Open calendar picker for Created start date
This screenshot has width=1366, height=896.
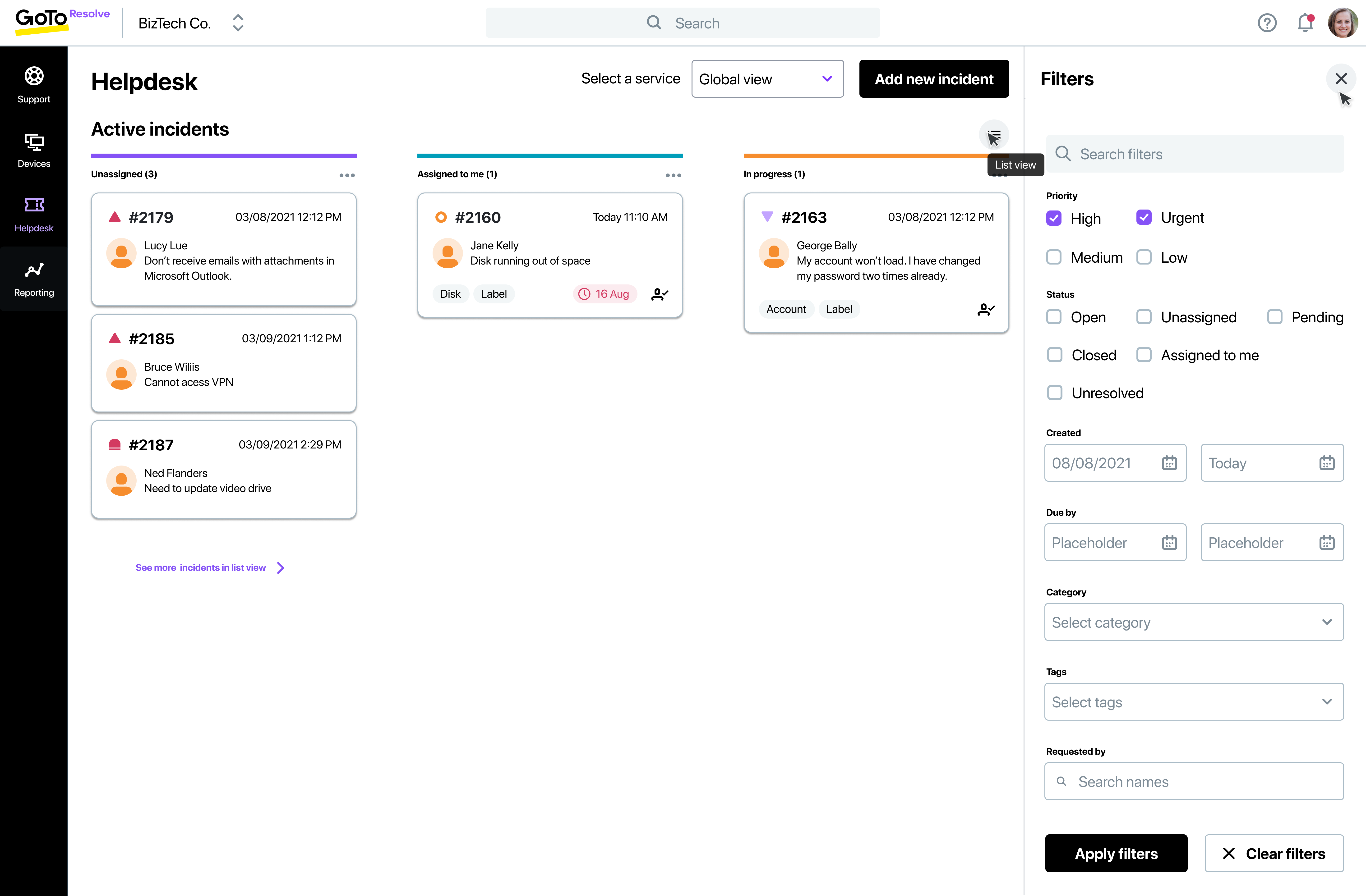tap(1169, 463)
